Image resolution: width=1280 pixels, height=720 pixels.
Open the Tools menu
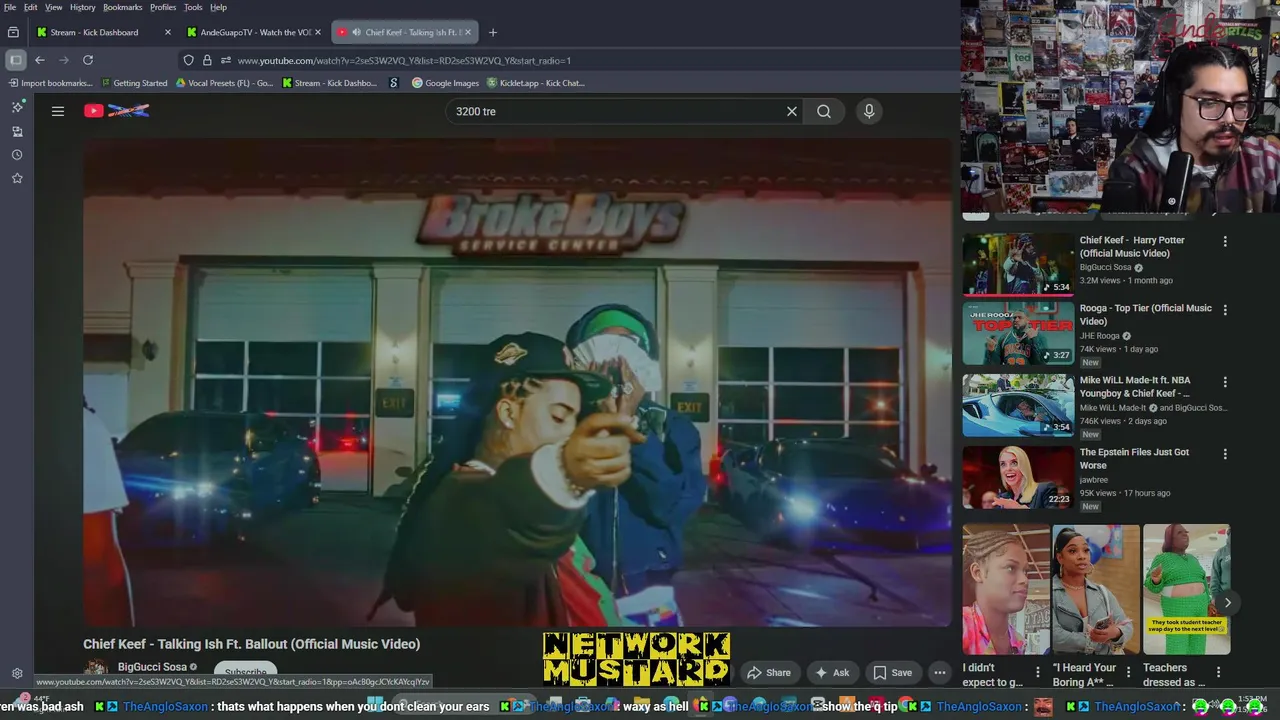[x=193, y=7]
